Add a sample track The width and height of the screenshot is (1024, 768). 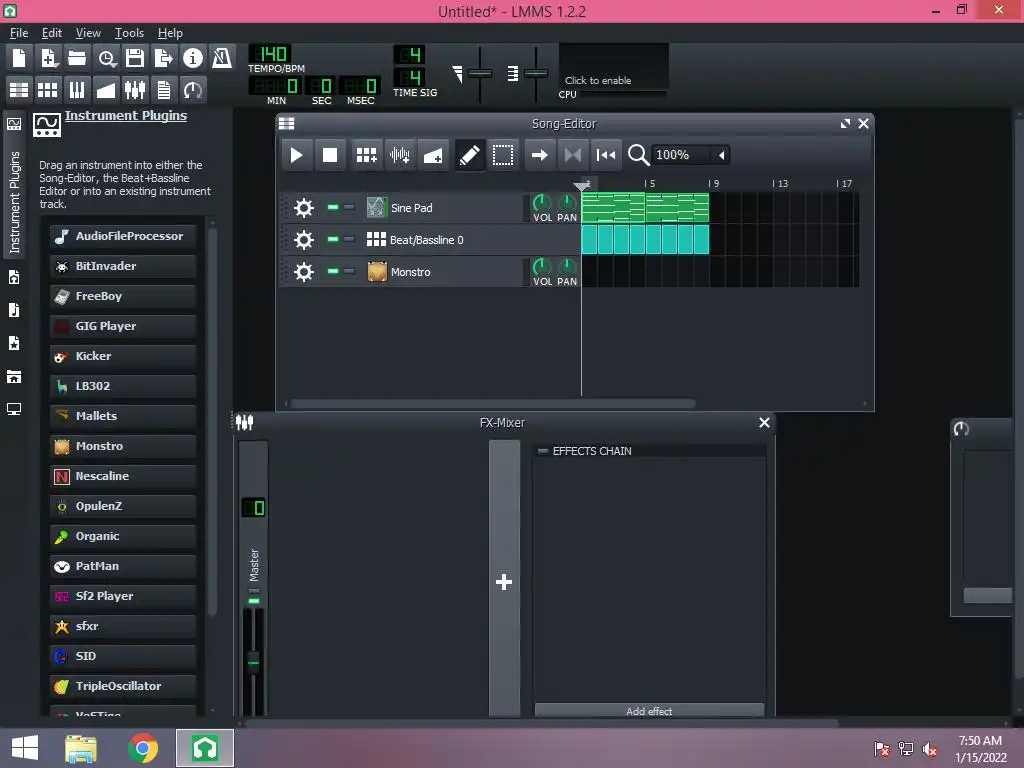tap(400, 155)
